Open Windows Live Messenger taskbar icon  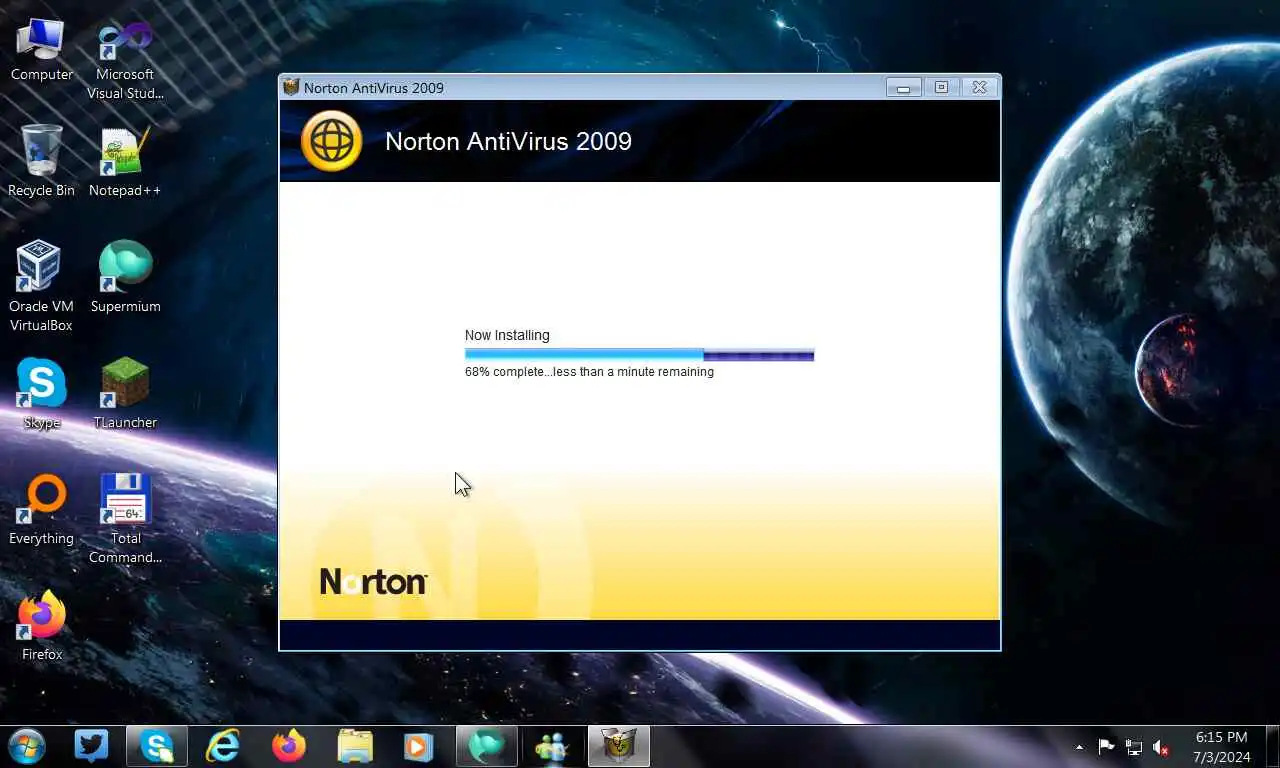coord(552,746)
